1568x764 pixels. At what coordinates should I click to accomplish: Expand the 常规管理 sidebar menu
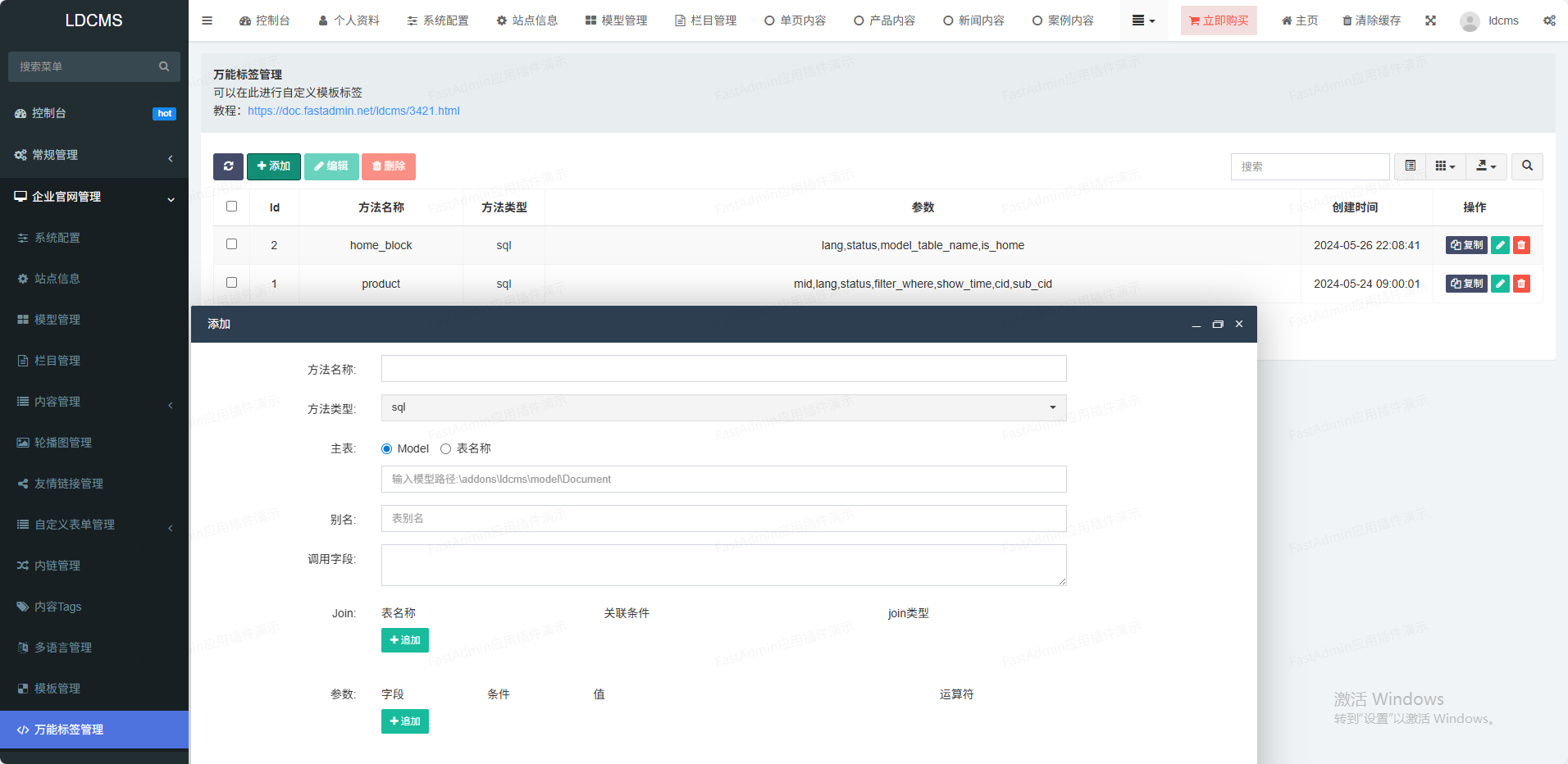point(93,155)
